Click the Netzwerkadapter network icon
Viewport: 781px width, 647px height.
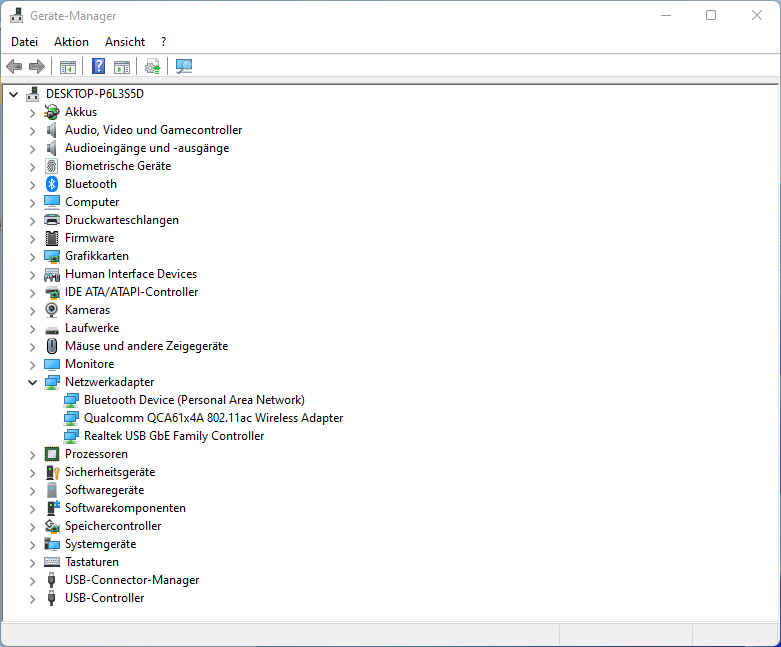point(52,382)
